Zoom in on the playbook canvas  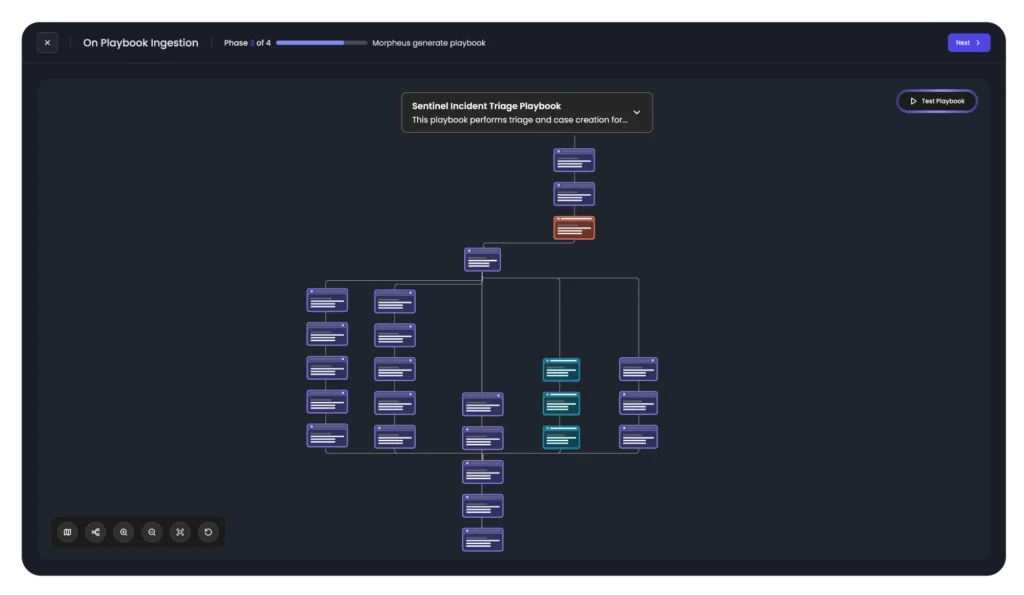pos(123,532)
